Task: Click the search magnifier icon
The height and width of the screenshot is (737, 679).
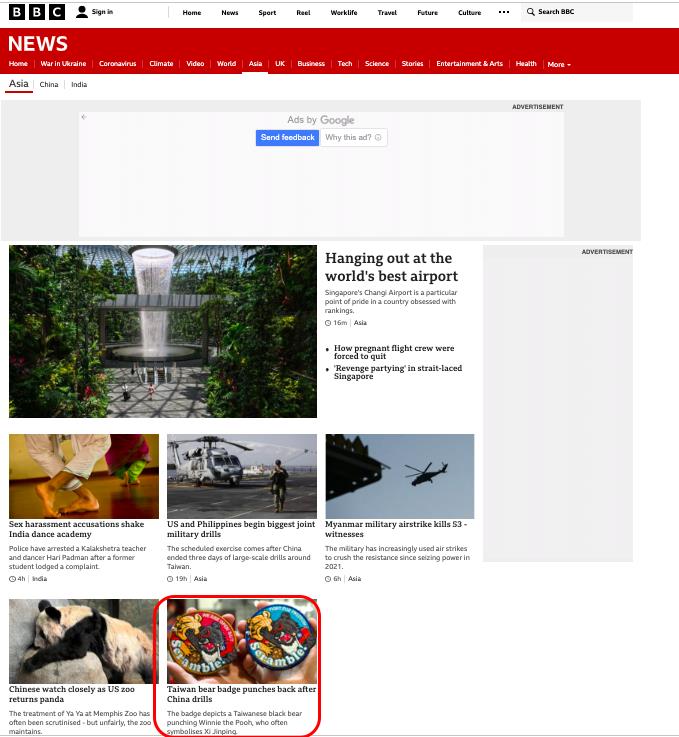Action: coord(531,12)
